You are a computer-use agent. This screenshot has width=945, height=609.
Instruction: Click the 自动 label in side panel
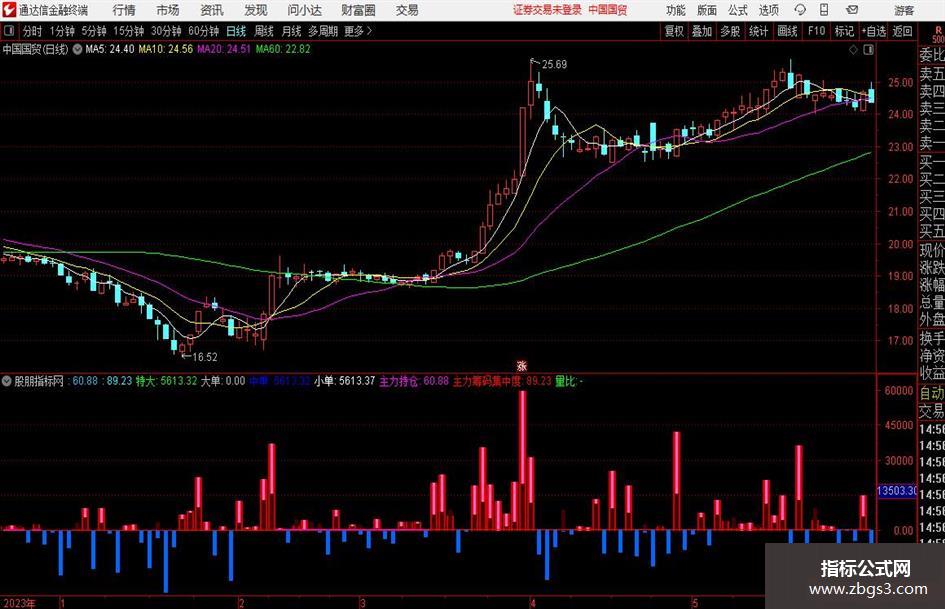click(931, 393)
